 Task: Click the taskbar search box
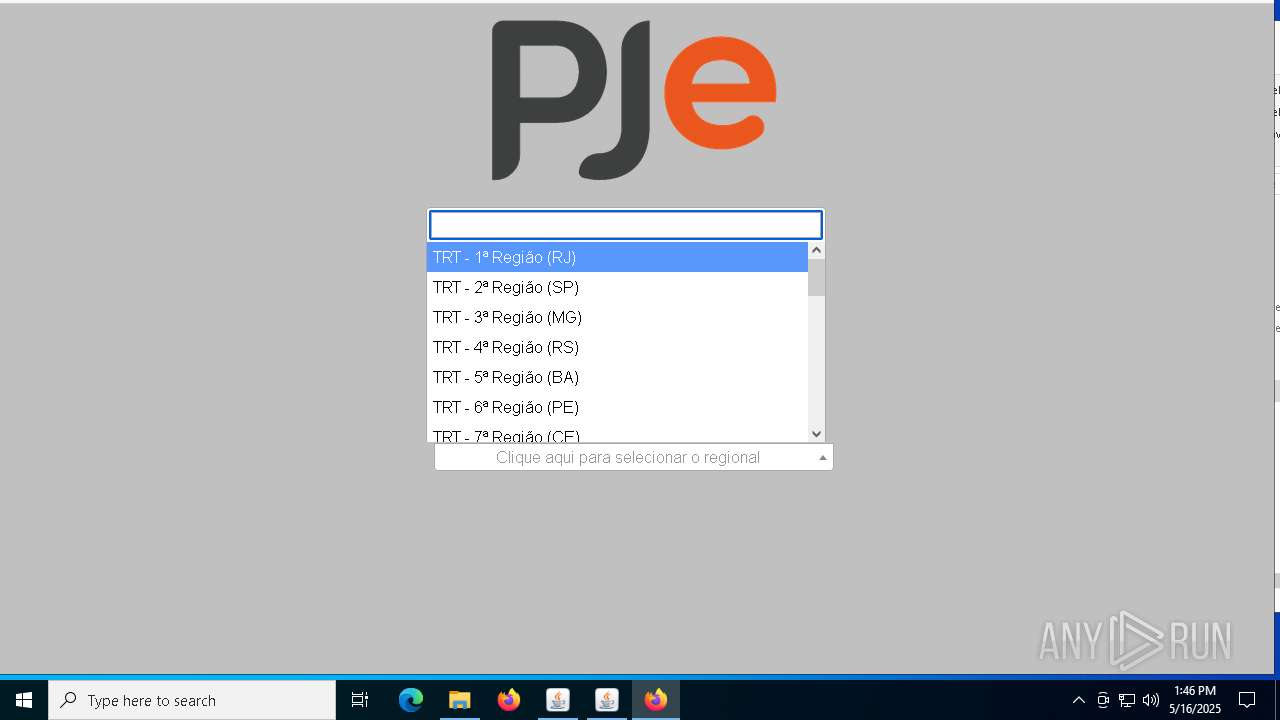coord(192,700)
